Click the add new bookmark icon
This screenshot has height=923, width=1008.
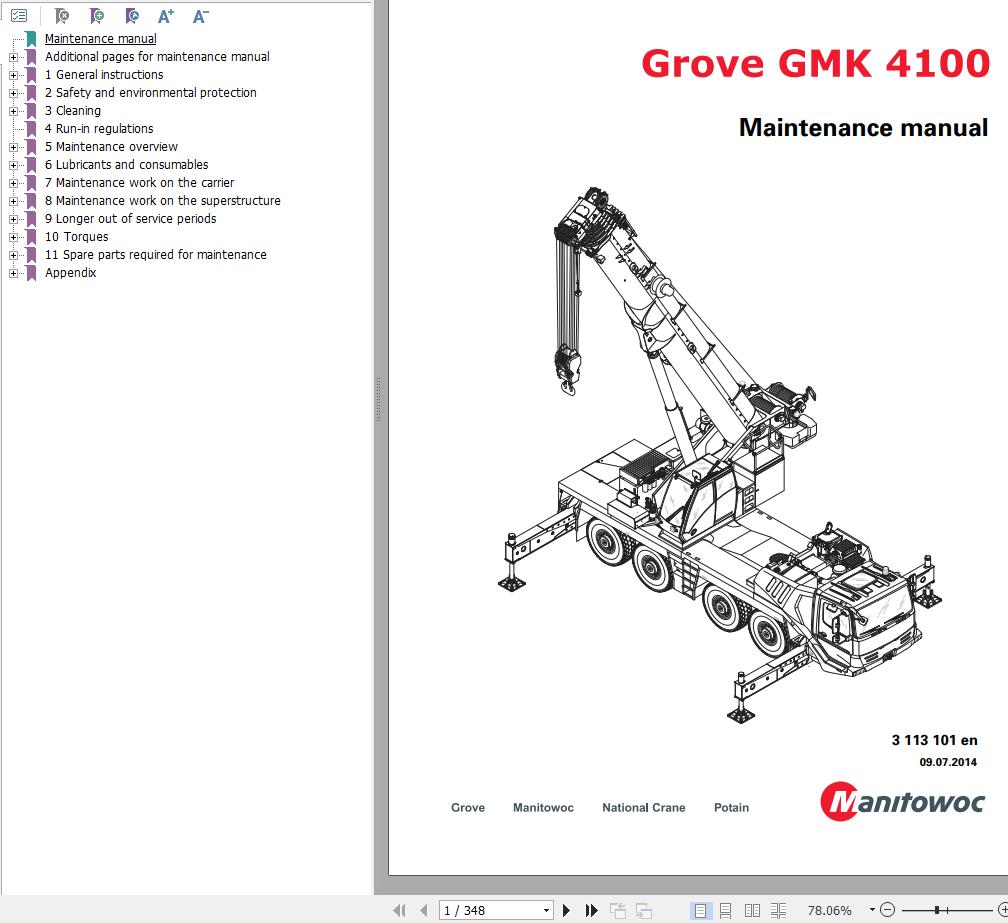click(x=96, y=15)
